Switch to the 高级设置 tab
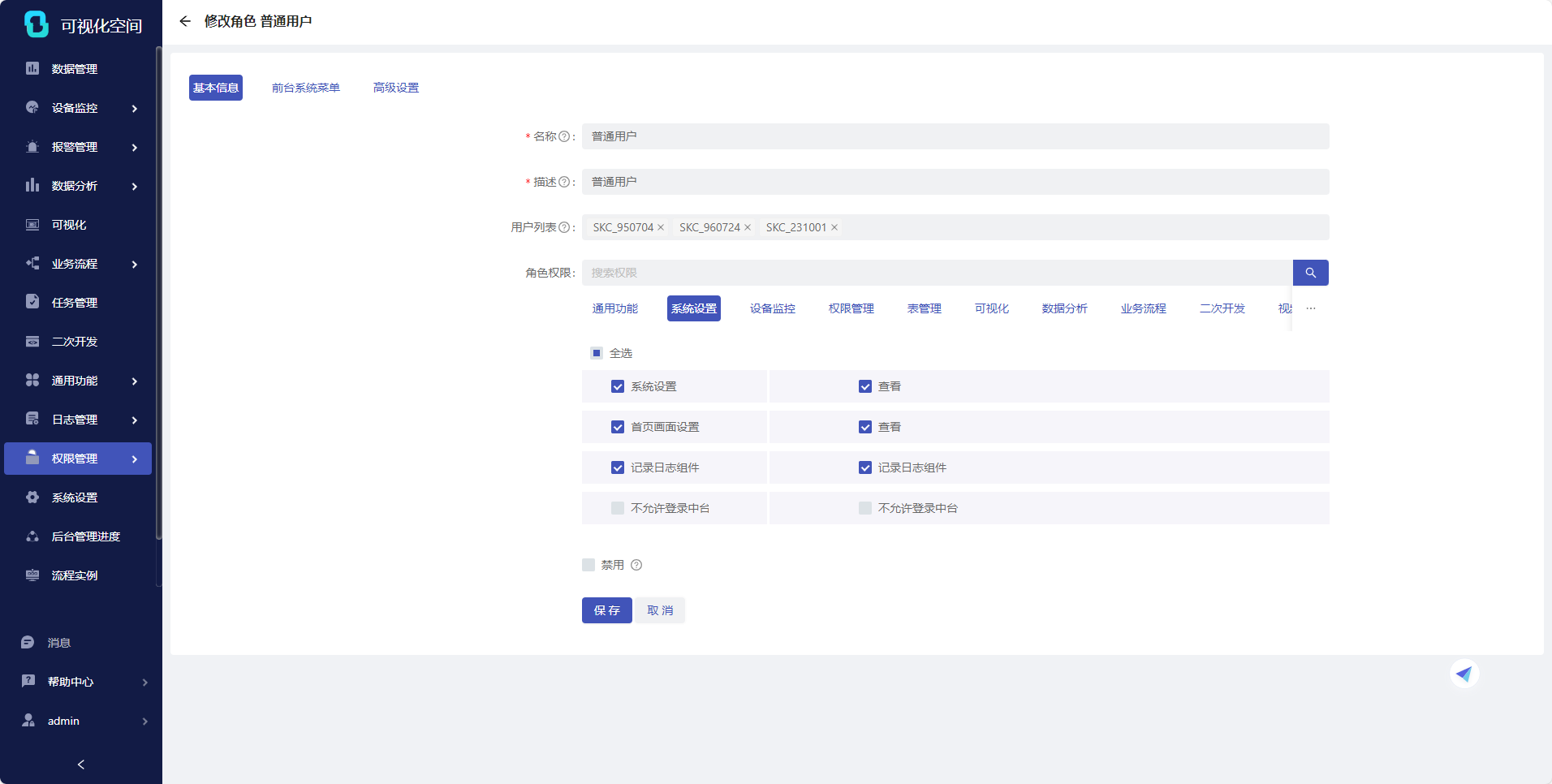 (x=396, y=88)
